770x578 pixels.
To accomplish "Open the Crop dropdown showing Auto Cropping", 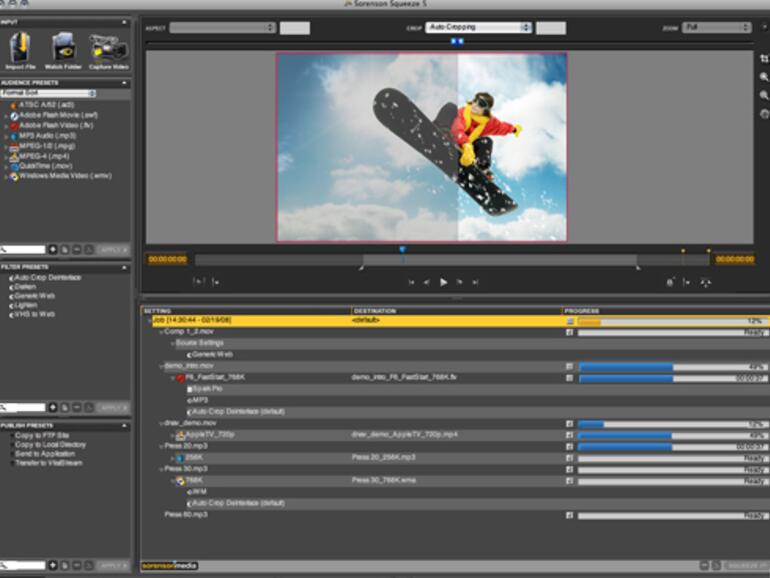I will pyautogui.click(x=479, y=28).
